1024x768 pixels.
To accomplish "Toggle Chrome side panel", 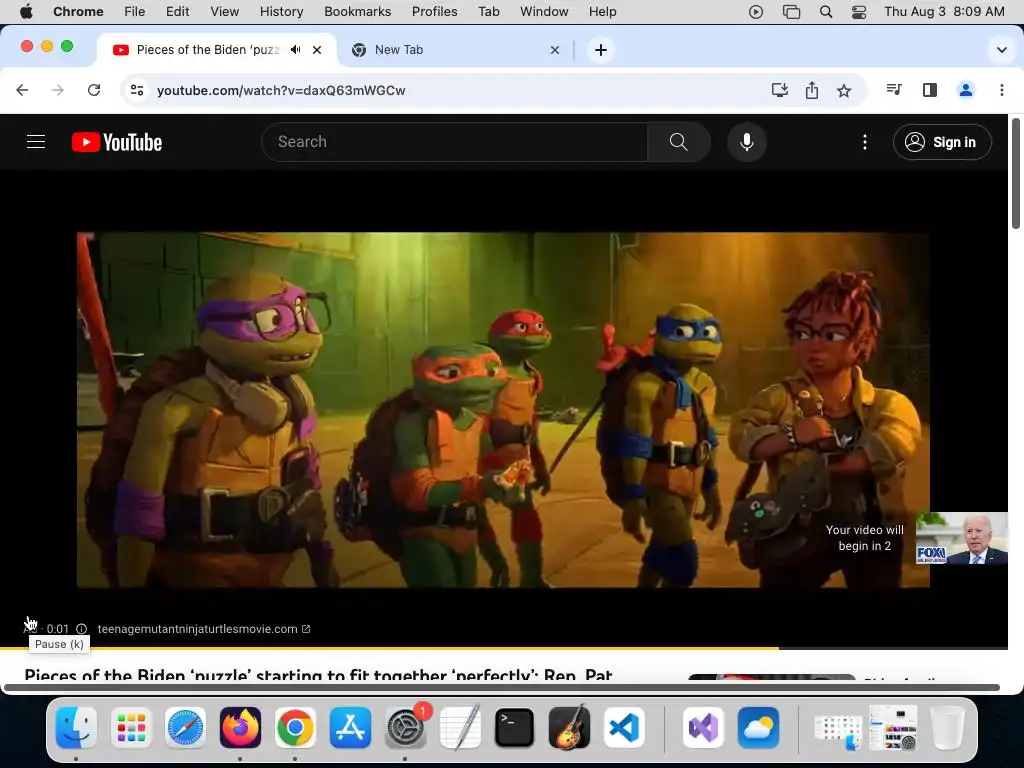I will pos(930,90).
